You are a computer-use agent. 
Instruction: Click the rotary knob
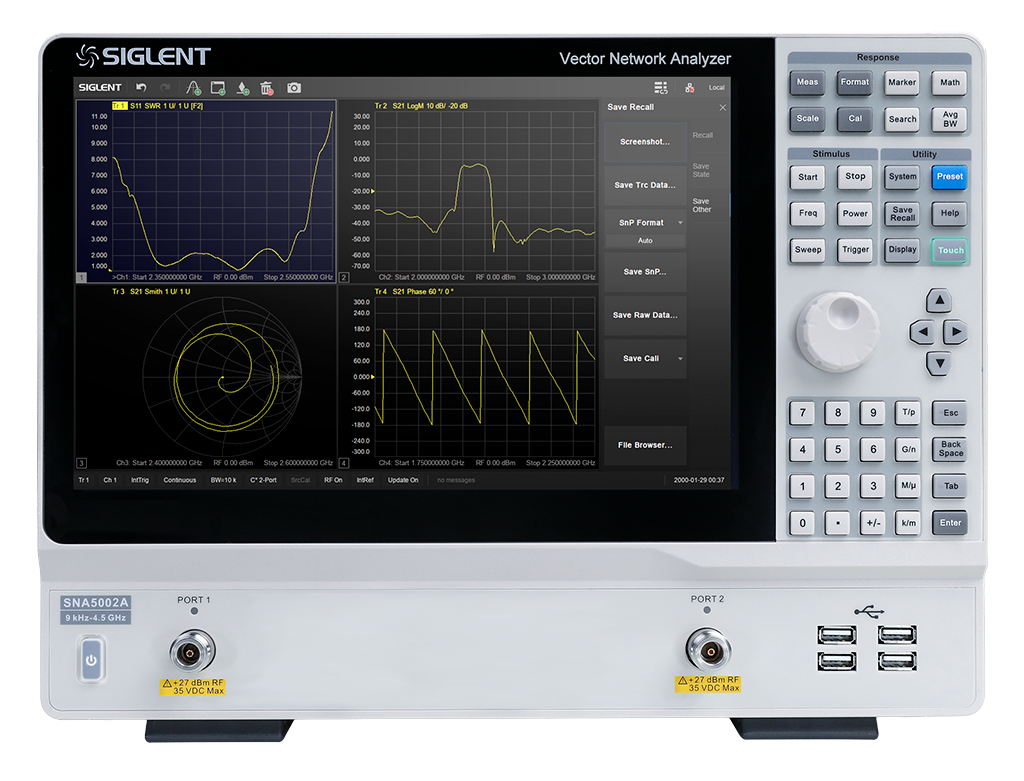coord(838,331)
